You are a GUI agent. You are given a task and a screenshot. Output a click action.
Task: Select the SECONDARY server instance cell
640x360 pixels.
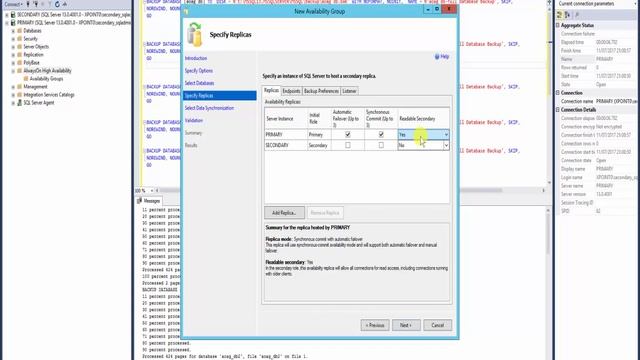286,145
